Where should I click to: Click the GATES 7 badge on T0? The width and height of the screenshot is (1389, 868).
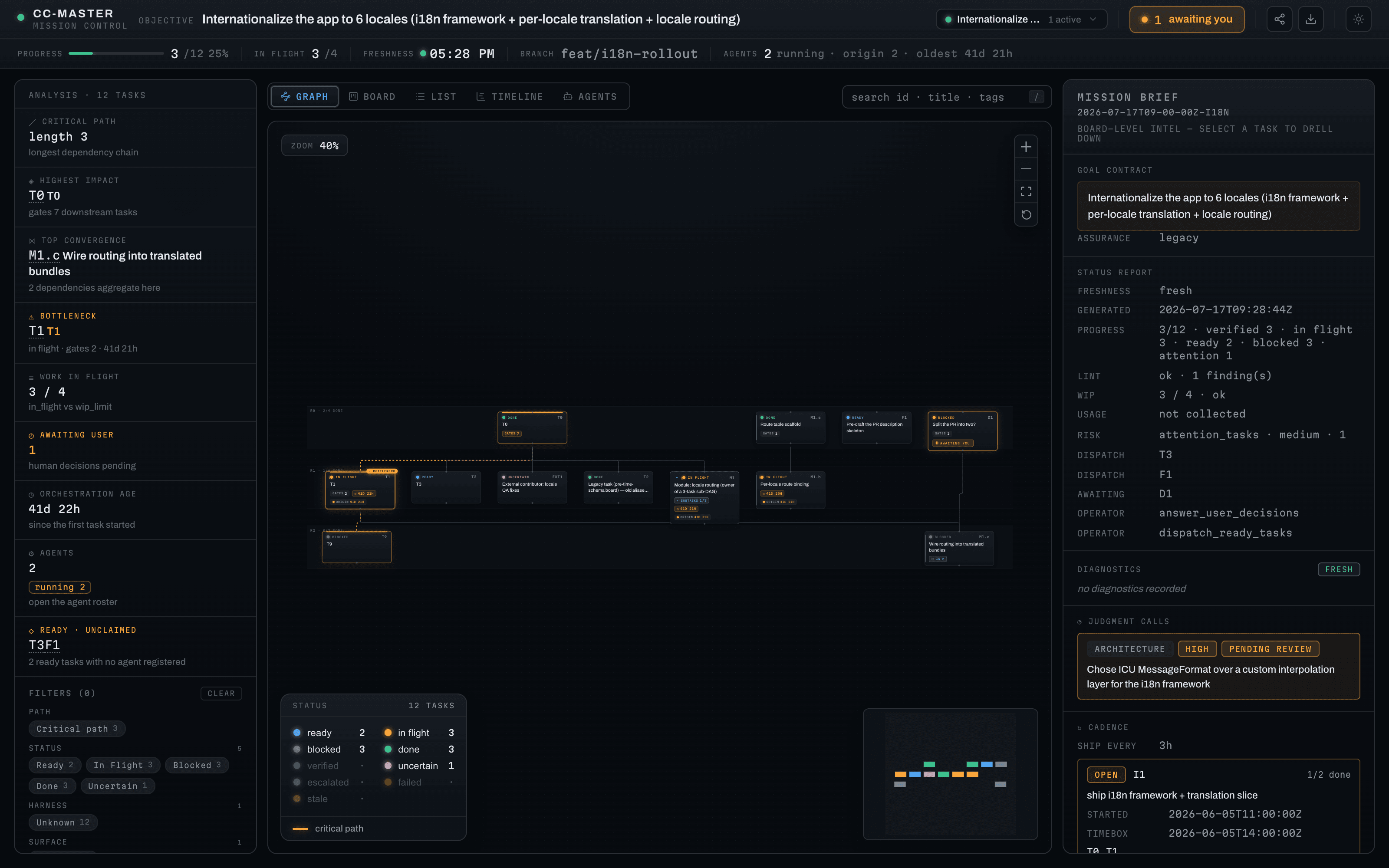coord(511,434)
